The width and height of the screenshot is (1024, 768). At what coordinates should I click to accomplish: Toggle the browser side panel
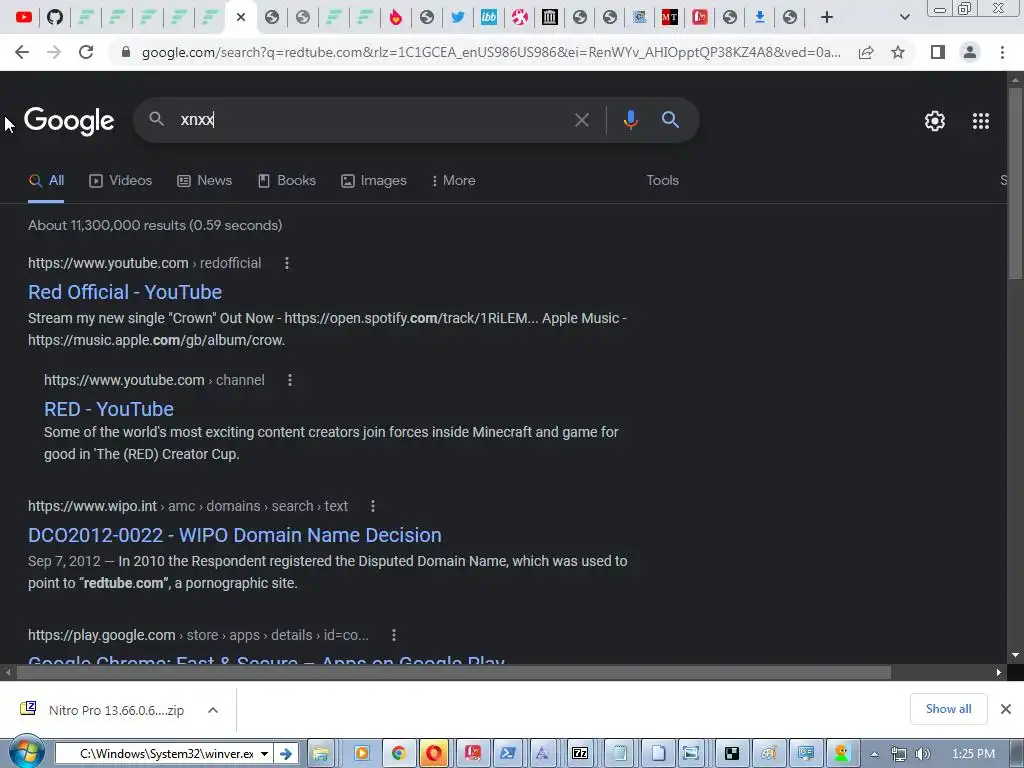(938, 52)
